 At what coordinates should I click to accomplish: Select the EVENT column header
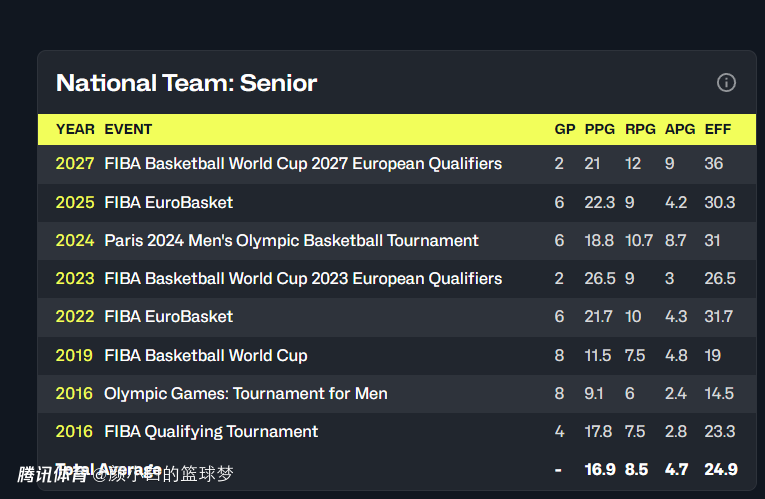click(128, 129)
